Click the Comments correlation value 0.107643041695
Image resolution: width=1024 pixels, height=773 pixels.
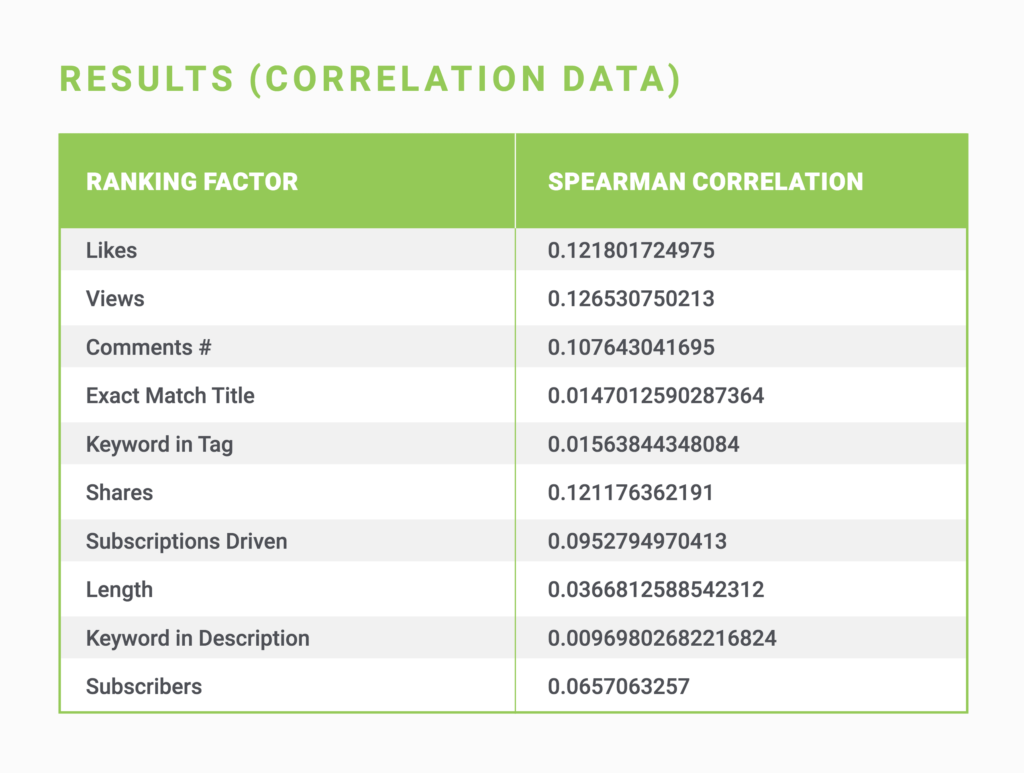(x=631, y=347)
